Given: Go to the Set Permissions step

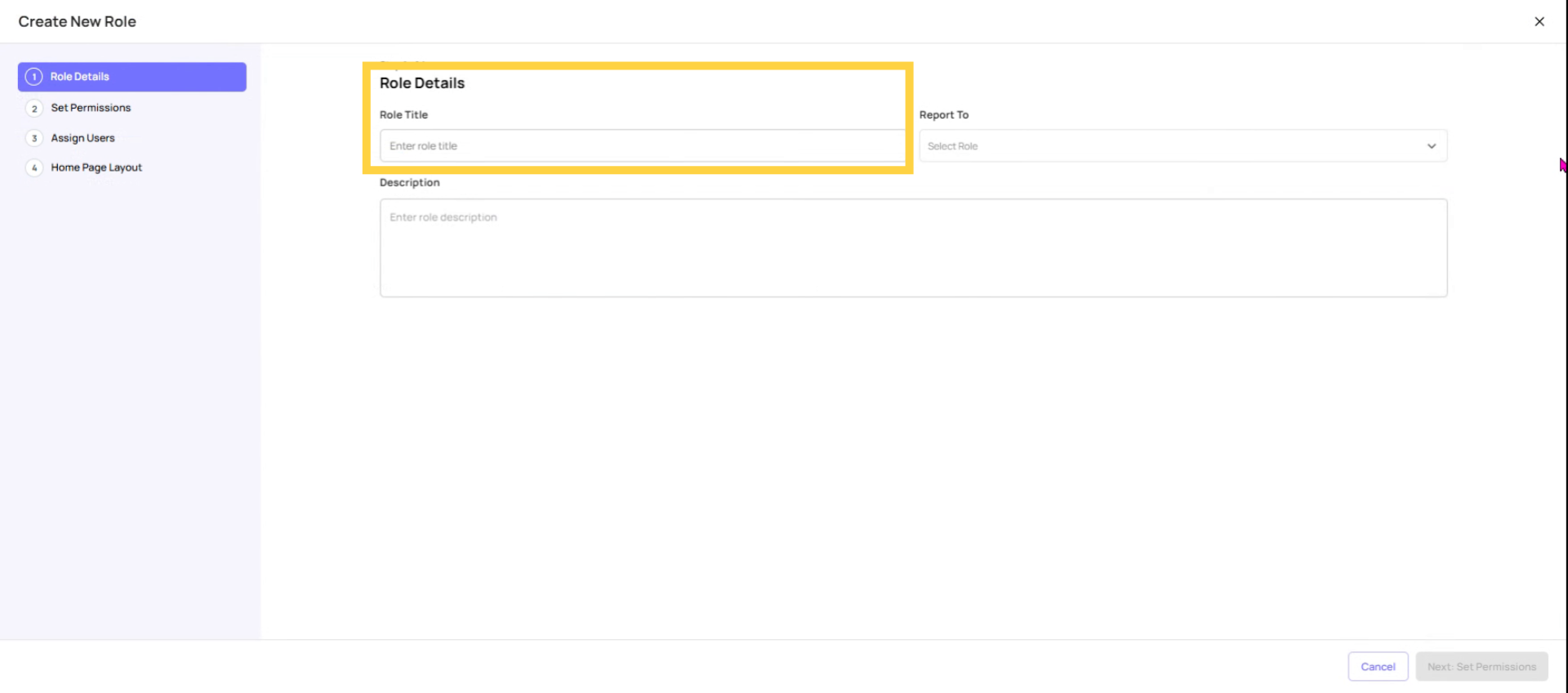Looking at the screenshot, I should point(91,108).
